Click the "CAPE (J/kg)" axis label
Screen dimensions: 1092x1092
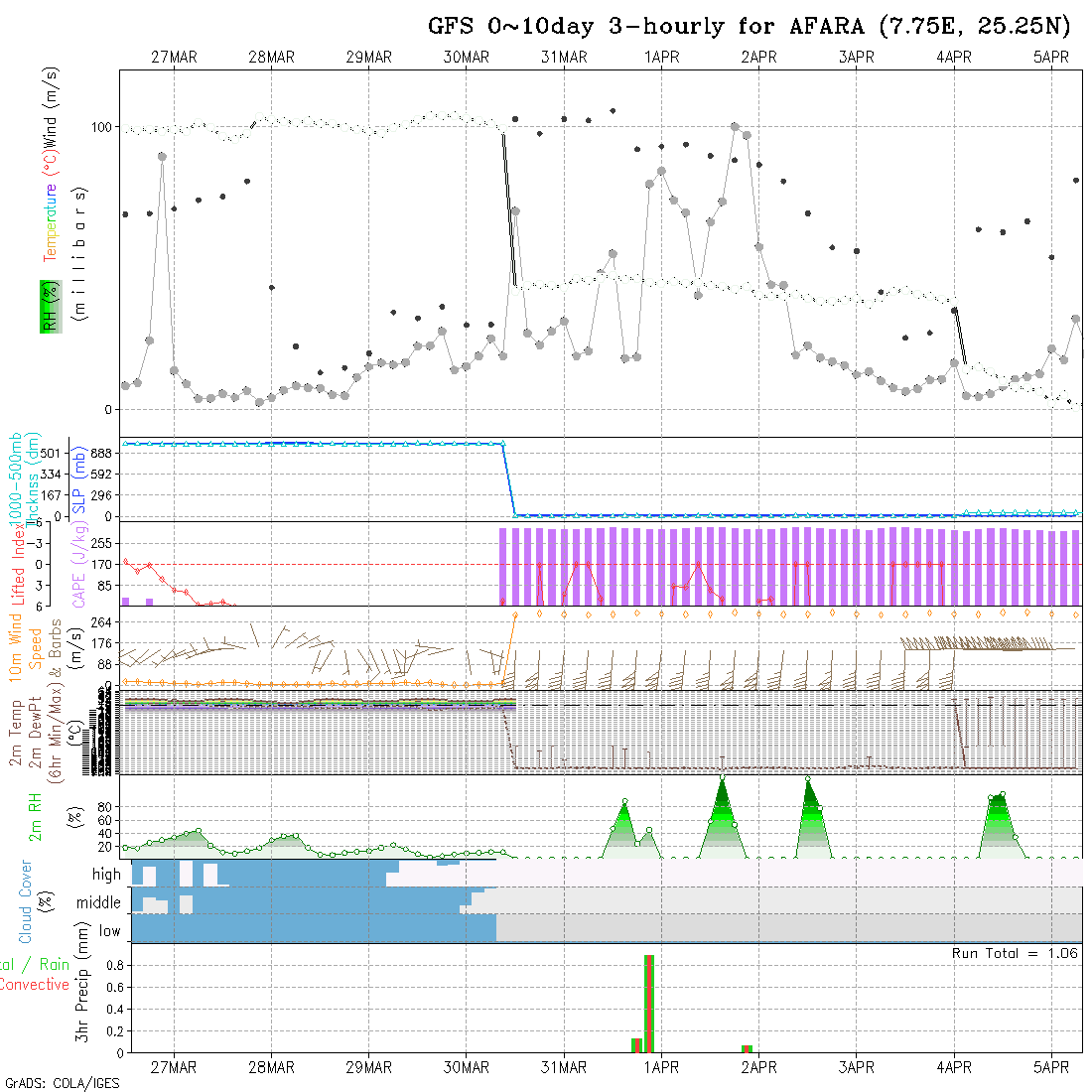pyautogui.click(x=79, y=565)
